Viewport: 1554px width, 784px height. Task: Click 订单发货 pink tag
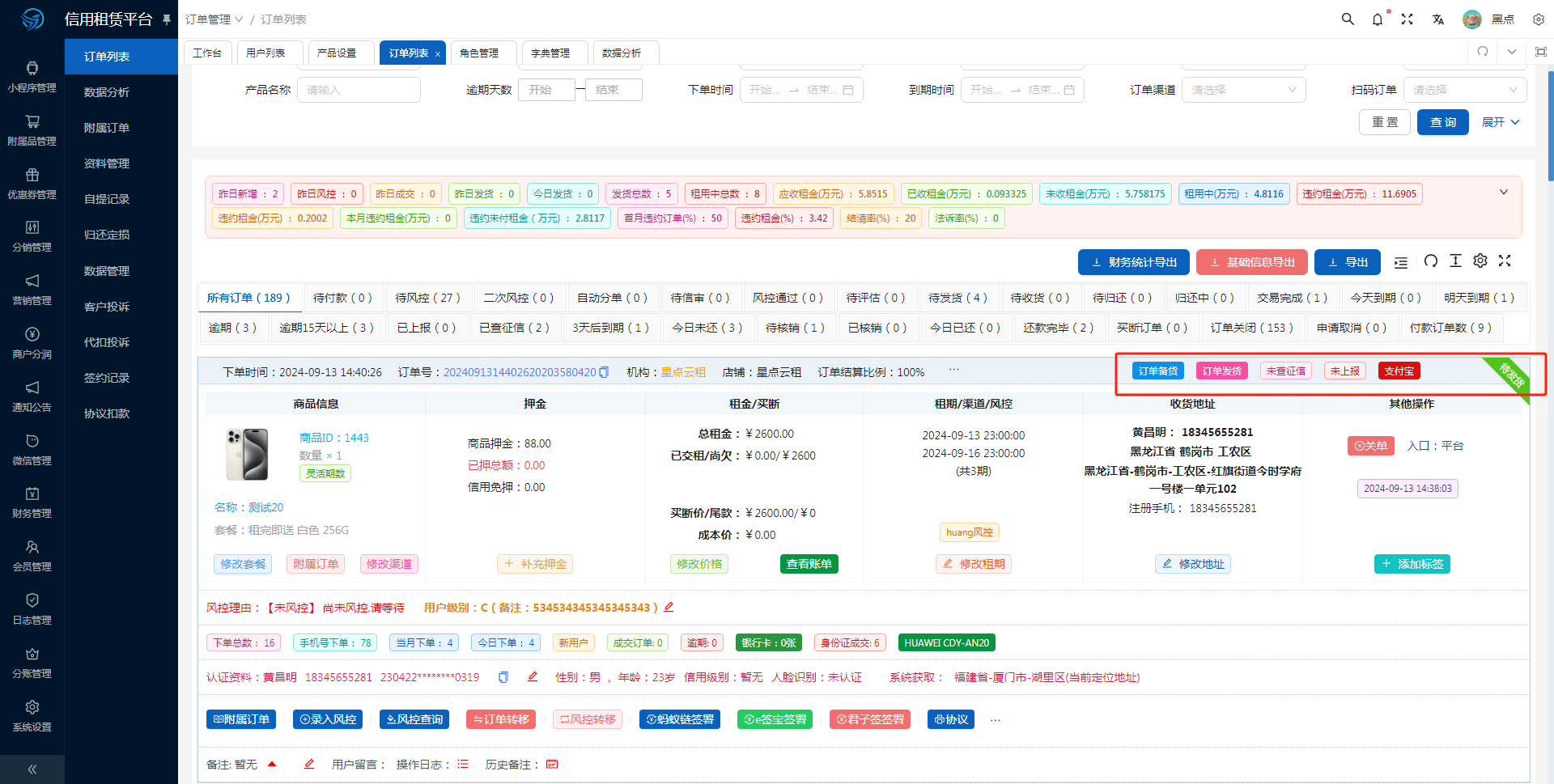click(x=1221, y=371)
